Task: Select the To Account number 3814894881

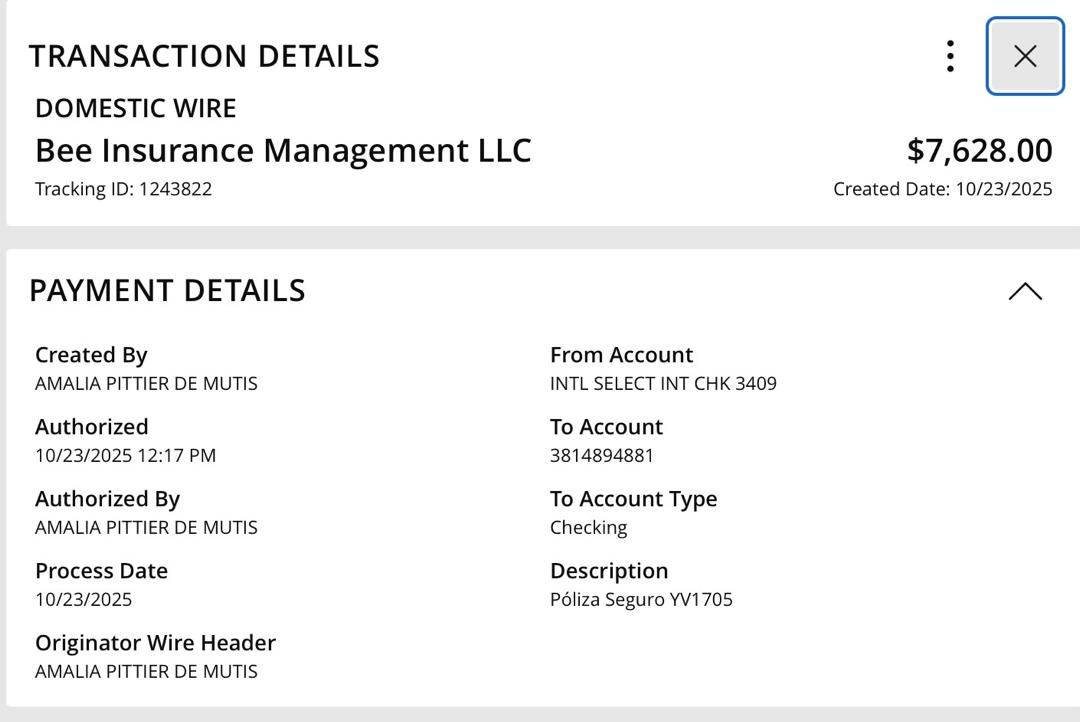Action: [x=601, y=455]
